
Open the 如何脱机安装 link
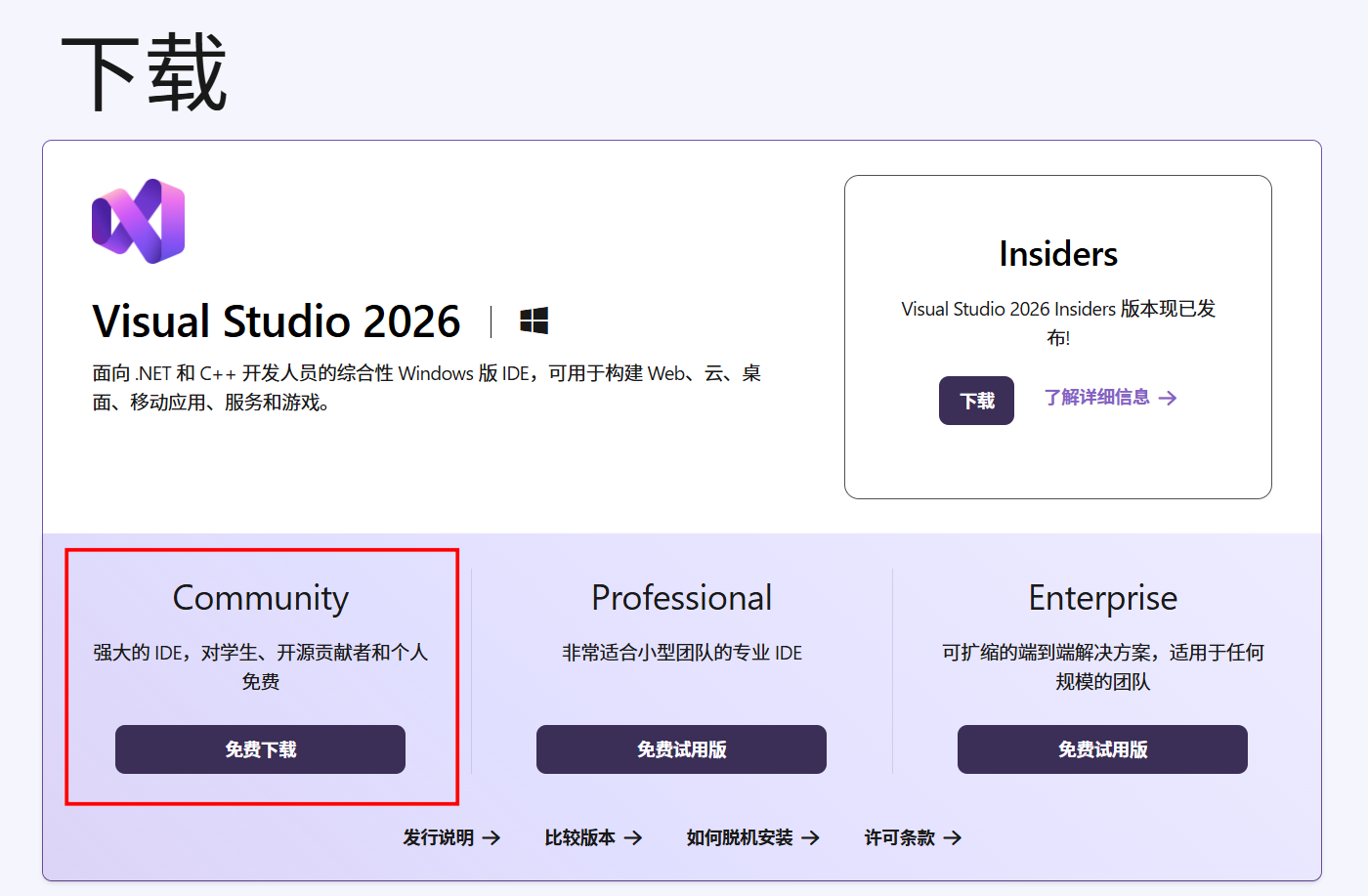click(x=740, y=837)
